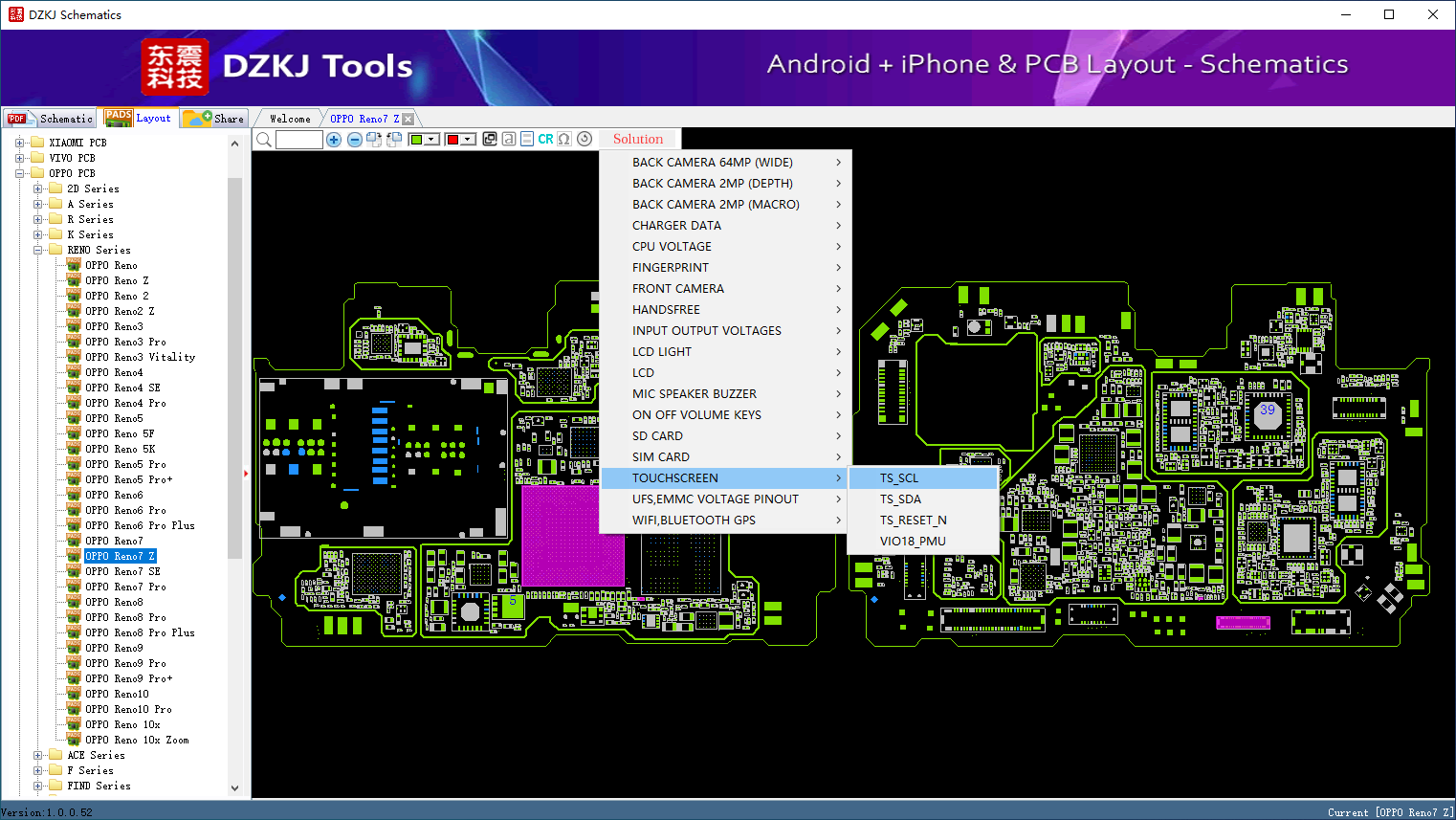The image size is (1456, 820).
Task: Select TS_RESET_N from the submenu
Action: point(924,521)
